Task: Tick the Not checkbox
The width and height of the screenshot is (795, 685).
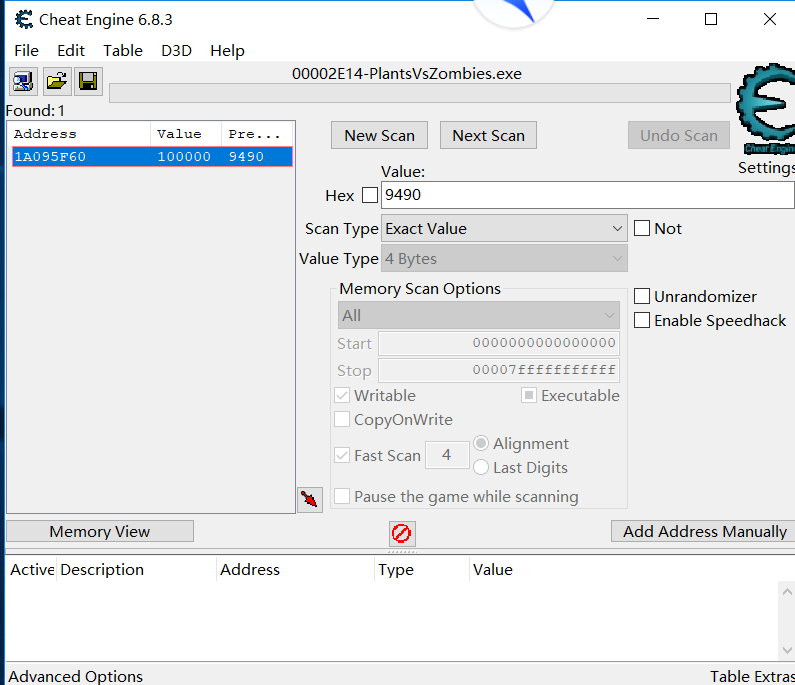Action: coord(642,228)
